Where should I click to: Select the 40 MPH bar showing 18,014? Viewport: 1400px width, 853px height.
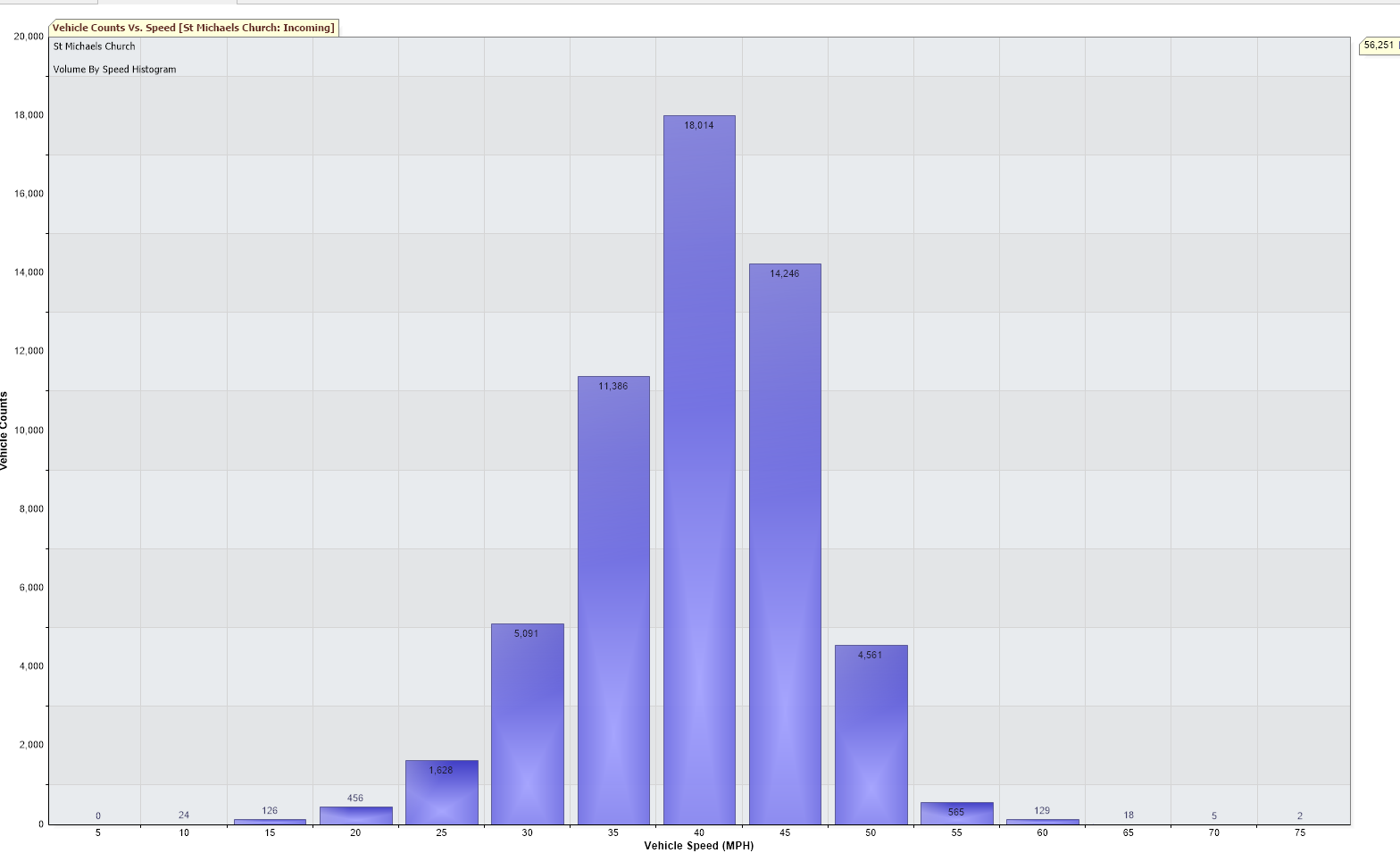click(699, 469)
